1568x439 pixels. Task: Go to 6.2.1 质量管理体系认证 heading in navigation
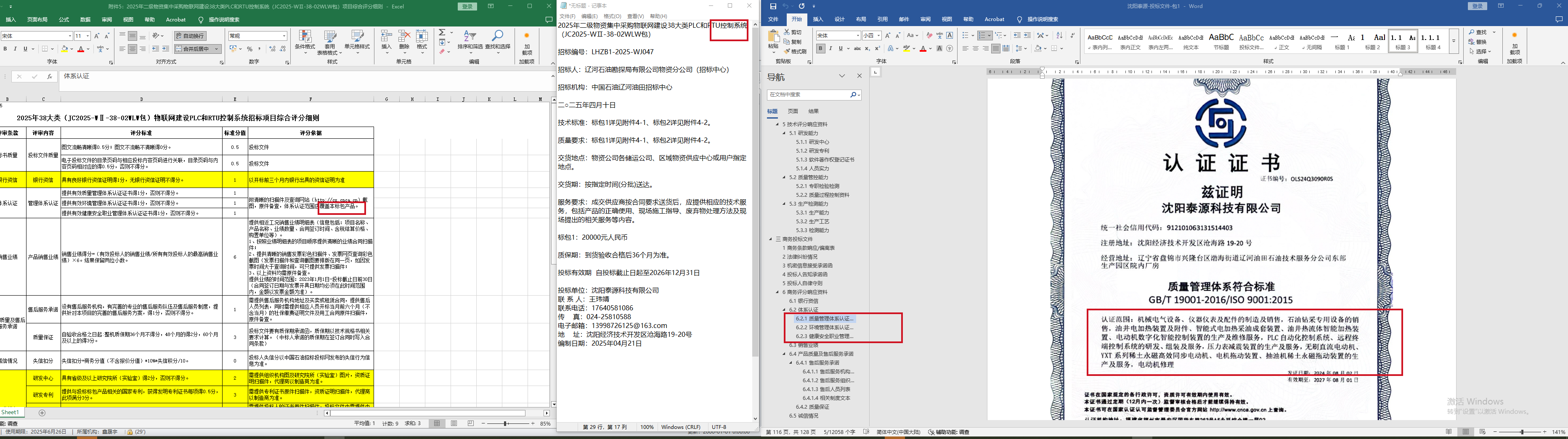click(x=825, y=319)
